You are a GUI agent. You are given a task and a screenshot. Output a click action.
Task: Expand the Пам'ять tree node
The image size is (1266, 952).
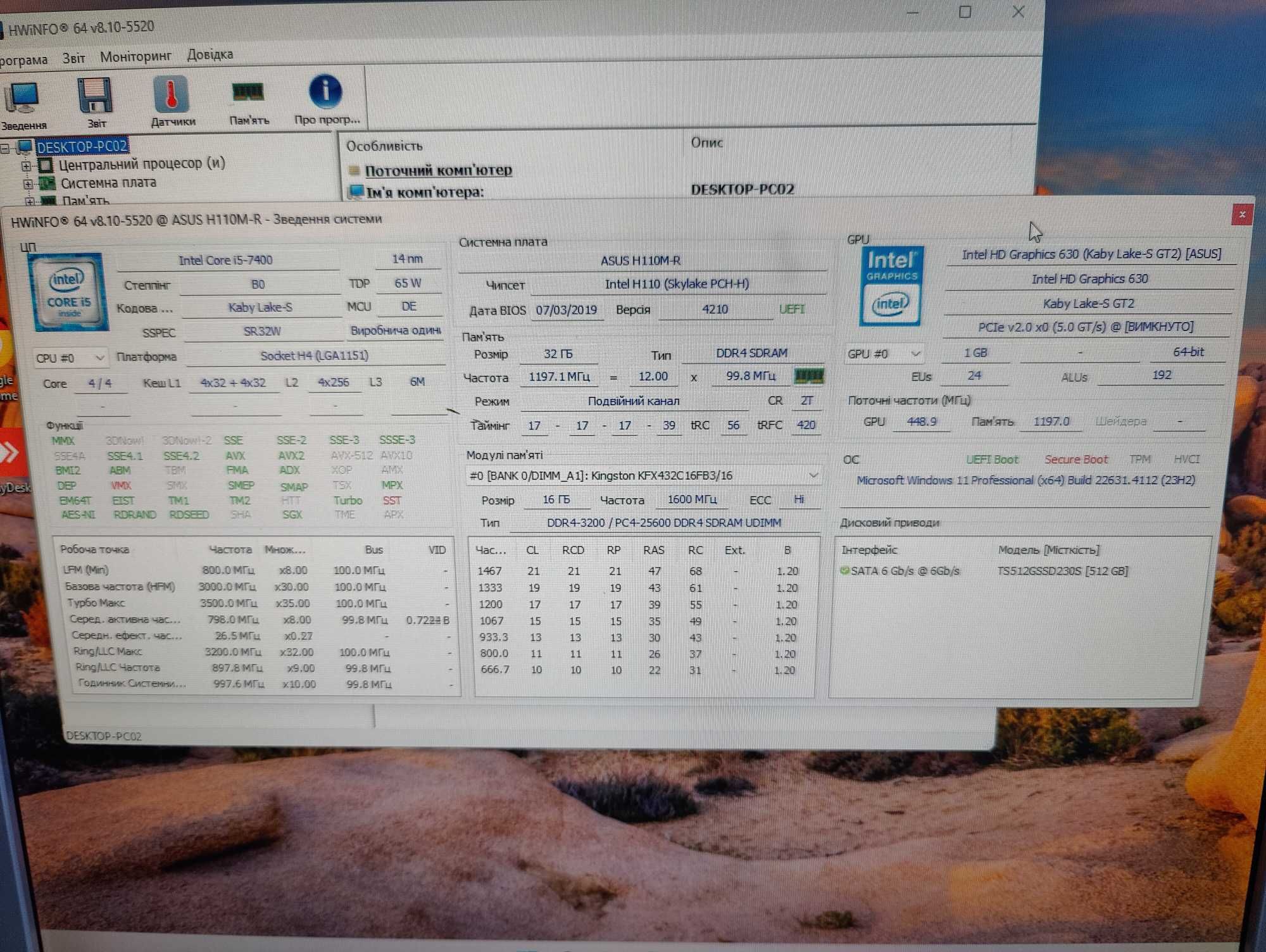pos(30,201)
